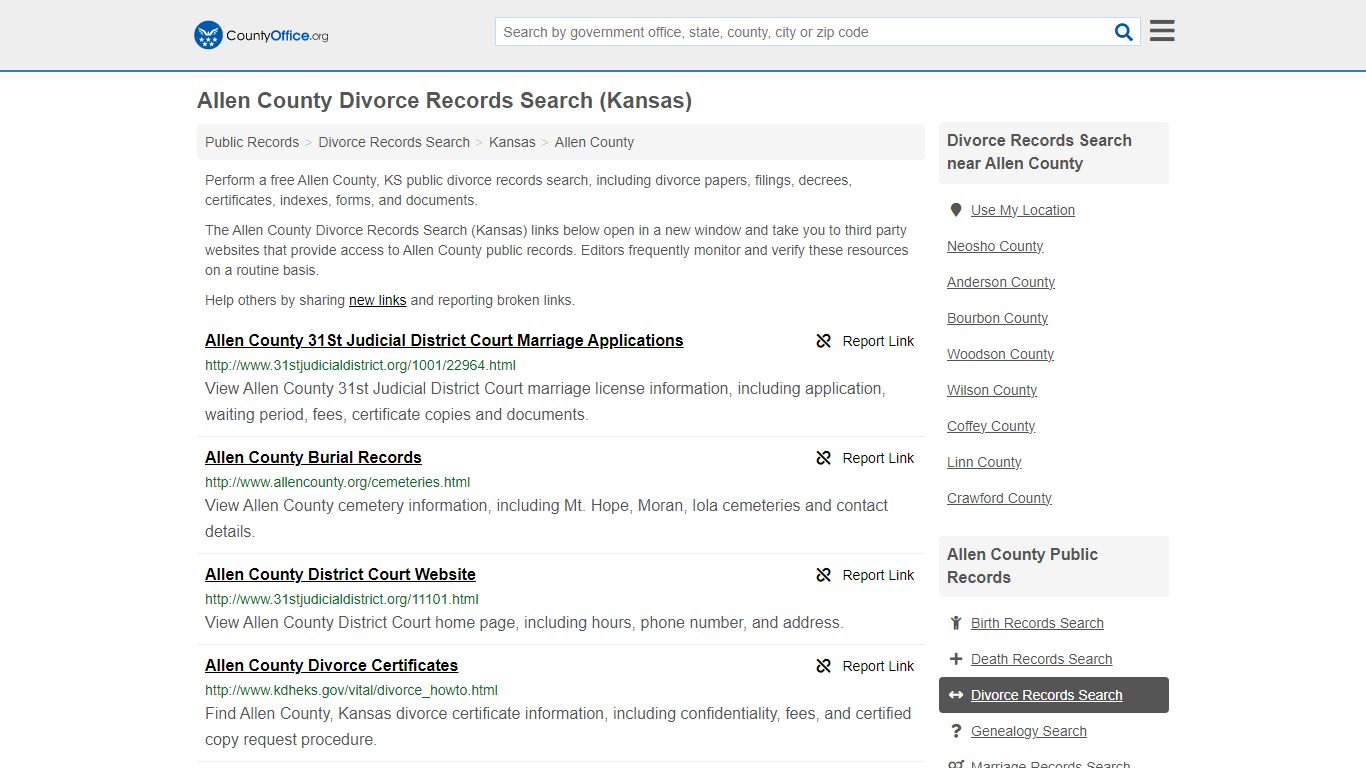Go to Wilson County
Screen dimensions: 1366x768
click(x=992, y=390)
